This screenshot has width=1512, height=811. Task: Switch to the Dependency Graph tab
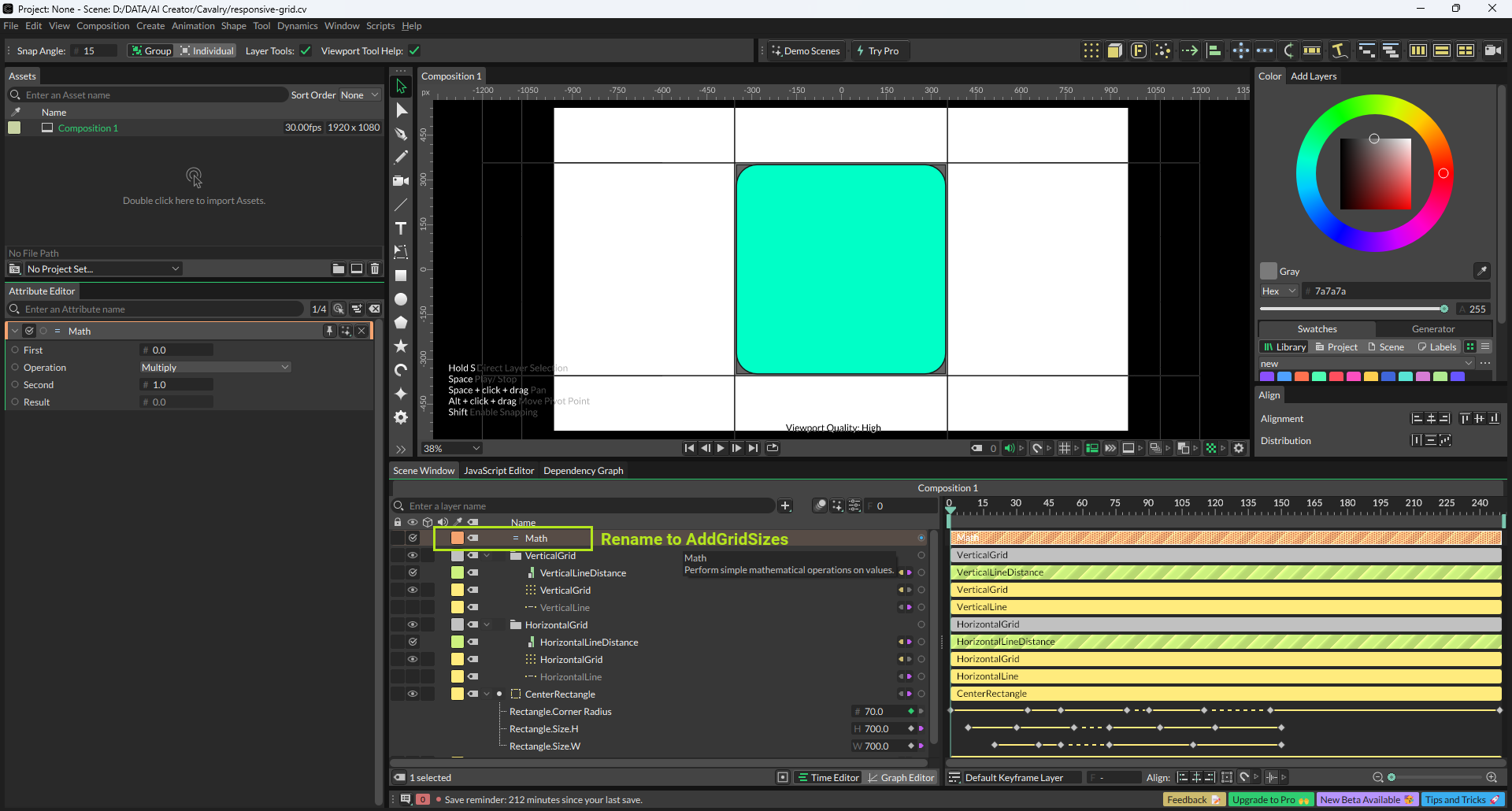click(583, 471)
